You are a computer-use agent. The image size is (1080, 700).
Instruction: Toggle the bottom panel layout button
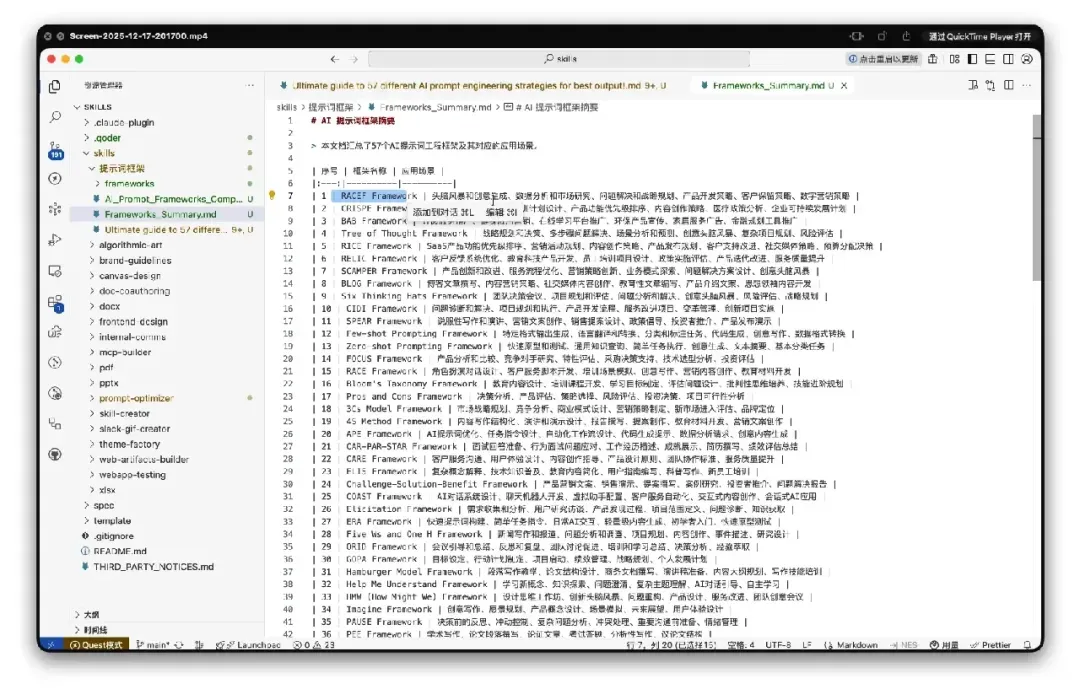pyautogui.click(x=990, y=59)
